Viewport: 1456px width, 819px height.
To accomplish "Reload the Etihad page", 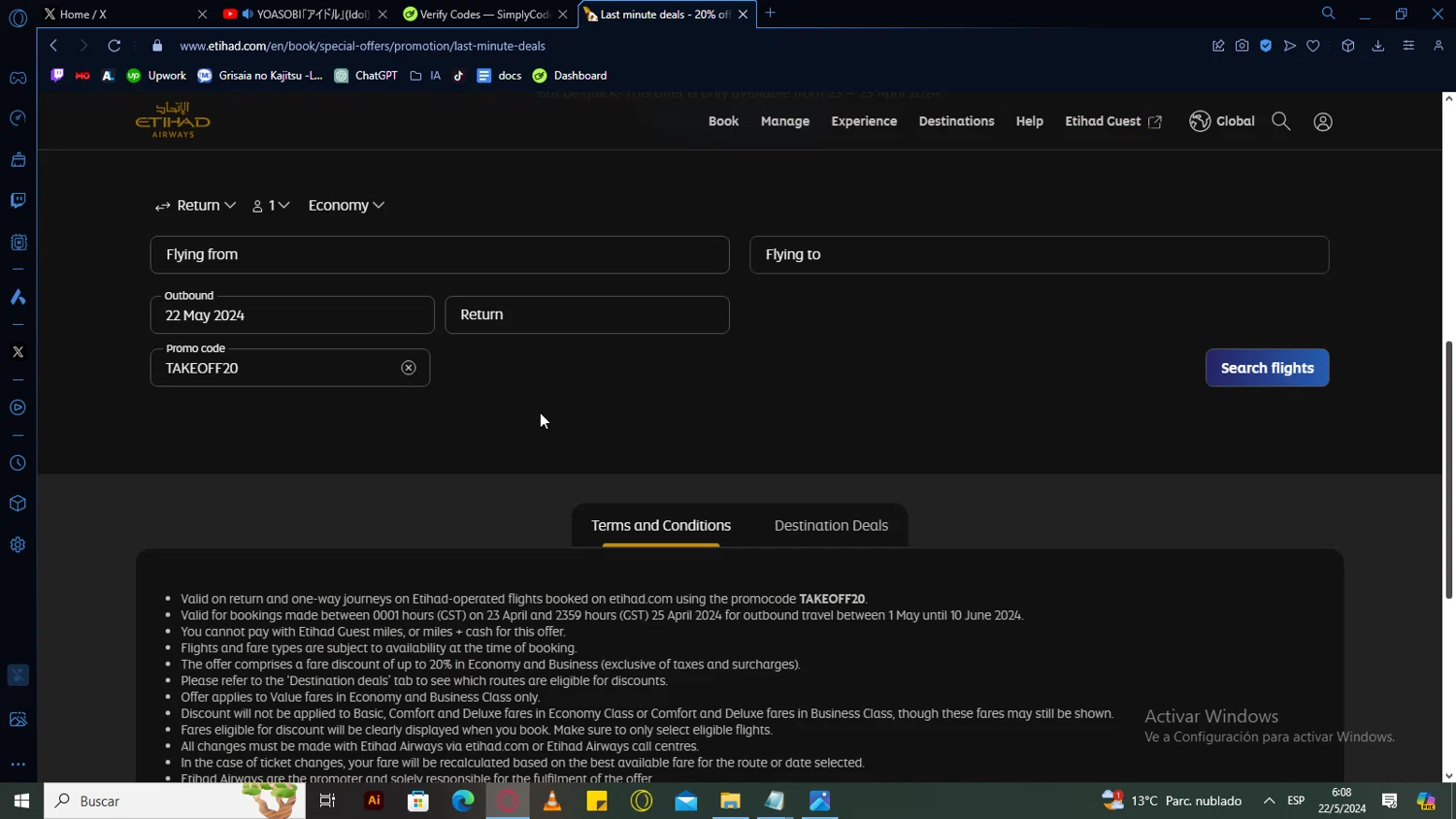I will (114, 46).
